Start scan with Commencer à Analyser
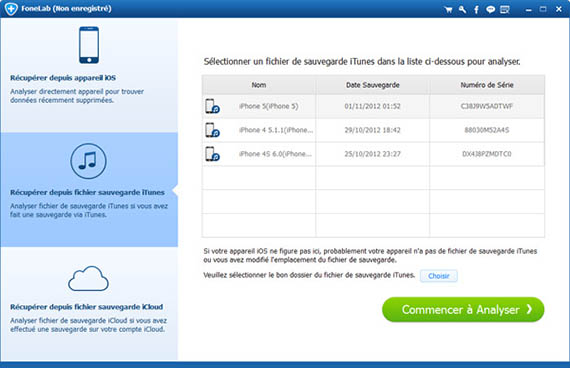Image resolution: width=570 pixels, height=368 pixels. (x=463, y=309)
